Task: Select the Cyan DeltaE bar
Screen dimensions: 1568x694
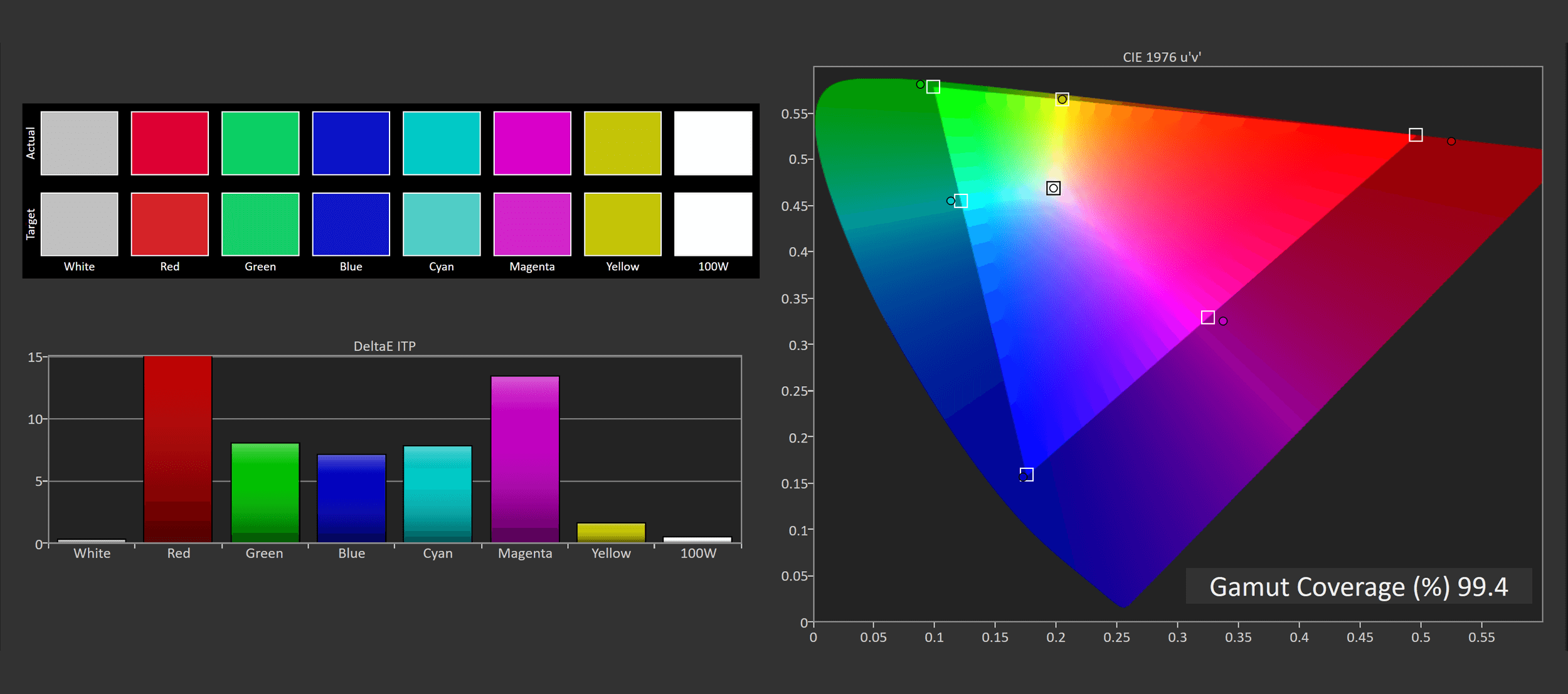Action: (437, 493)
